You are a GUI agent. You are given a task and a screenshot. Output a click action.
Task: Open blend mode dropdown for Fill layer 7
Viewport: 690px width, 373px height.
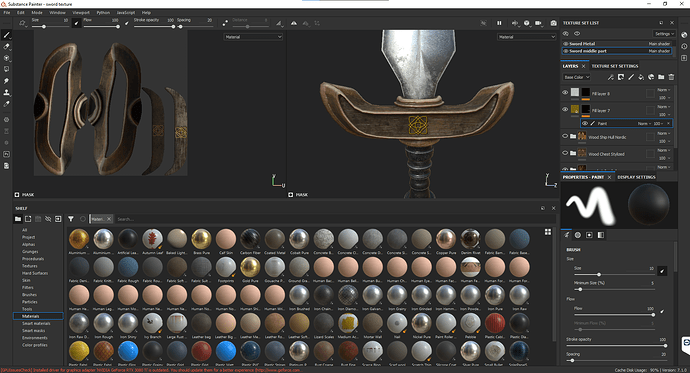coord(664,107)
